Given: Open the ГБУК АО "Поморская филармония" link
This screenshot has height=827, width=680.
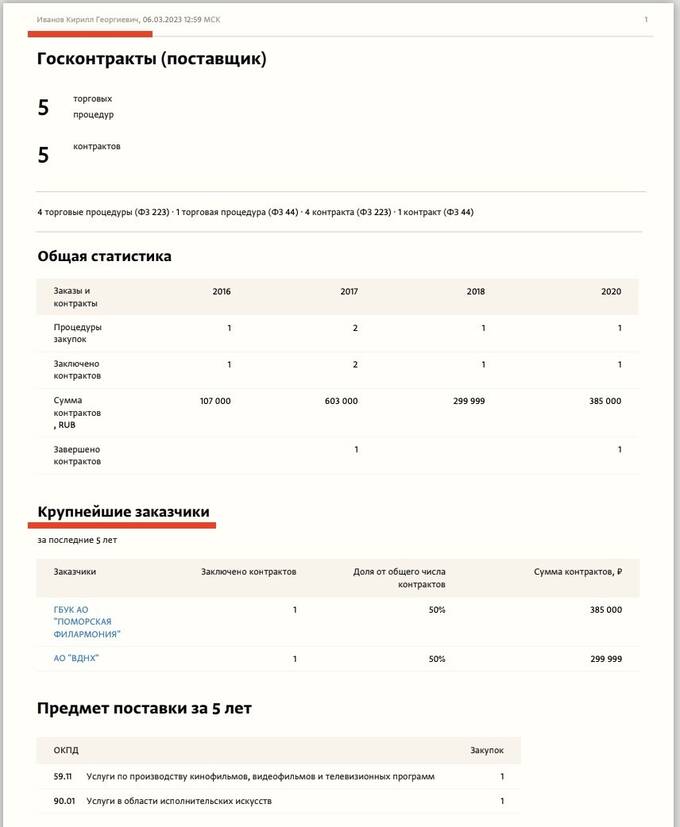Looking at the screenshot, I should point(87,622).
